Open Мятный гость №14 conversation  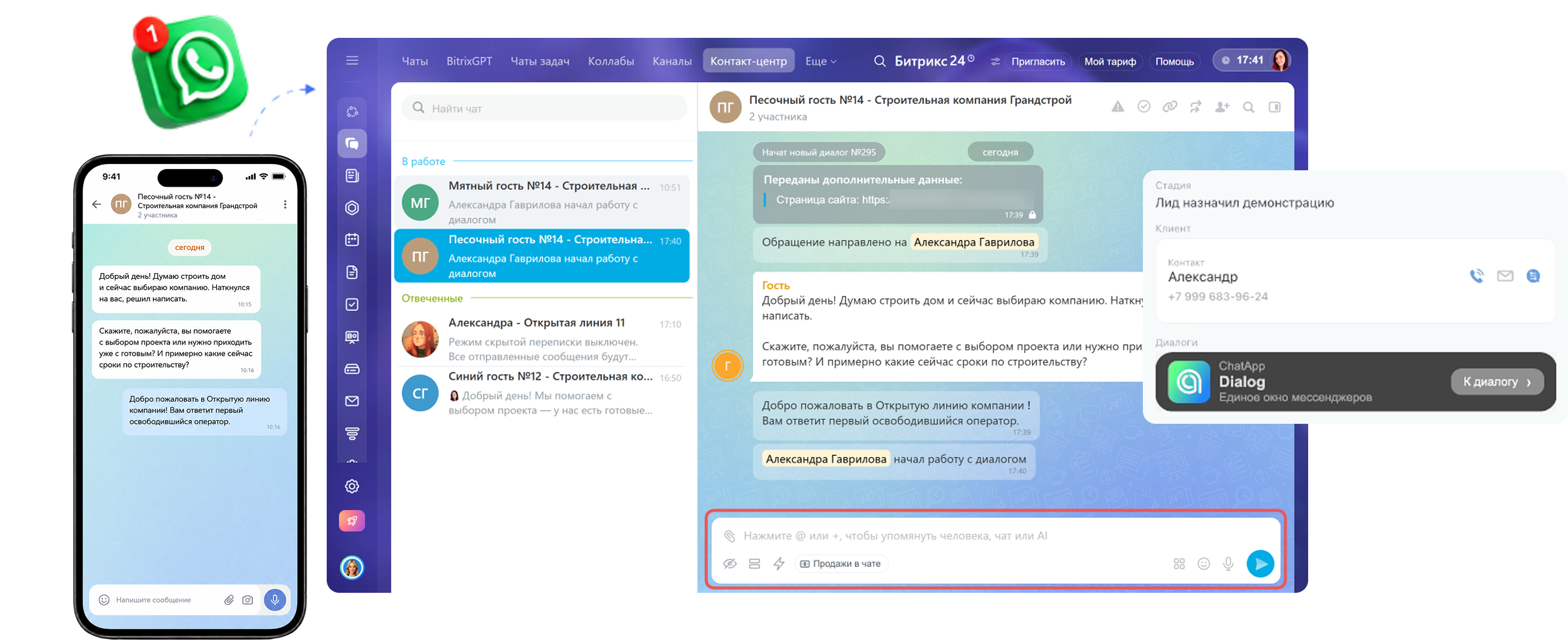542,202
